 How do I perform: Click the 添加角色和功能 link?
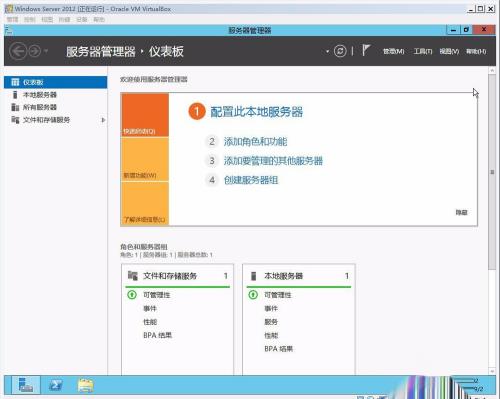tap(255, 142)
